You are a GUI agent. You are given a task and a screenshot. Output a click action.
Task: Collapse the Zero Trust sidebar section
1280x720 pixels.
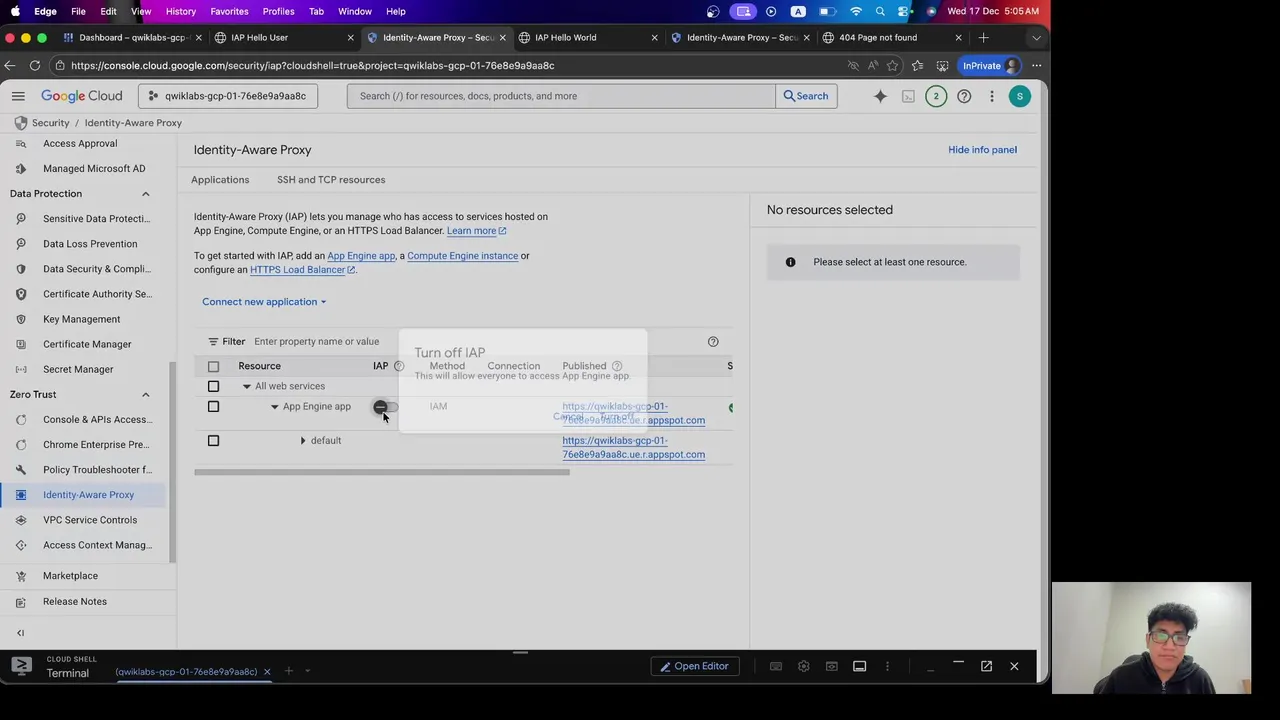tap(145, 395)
